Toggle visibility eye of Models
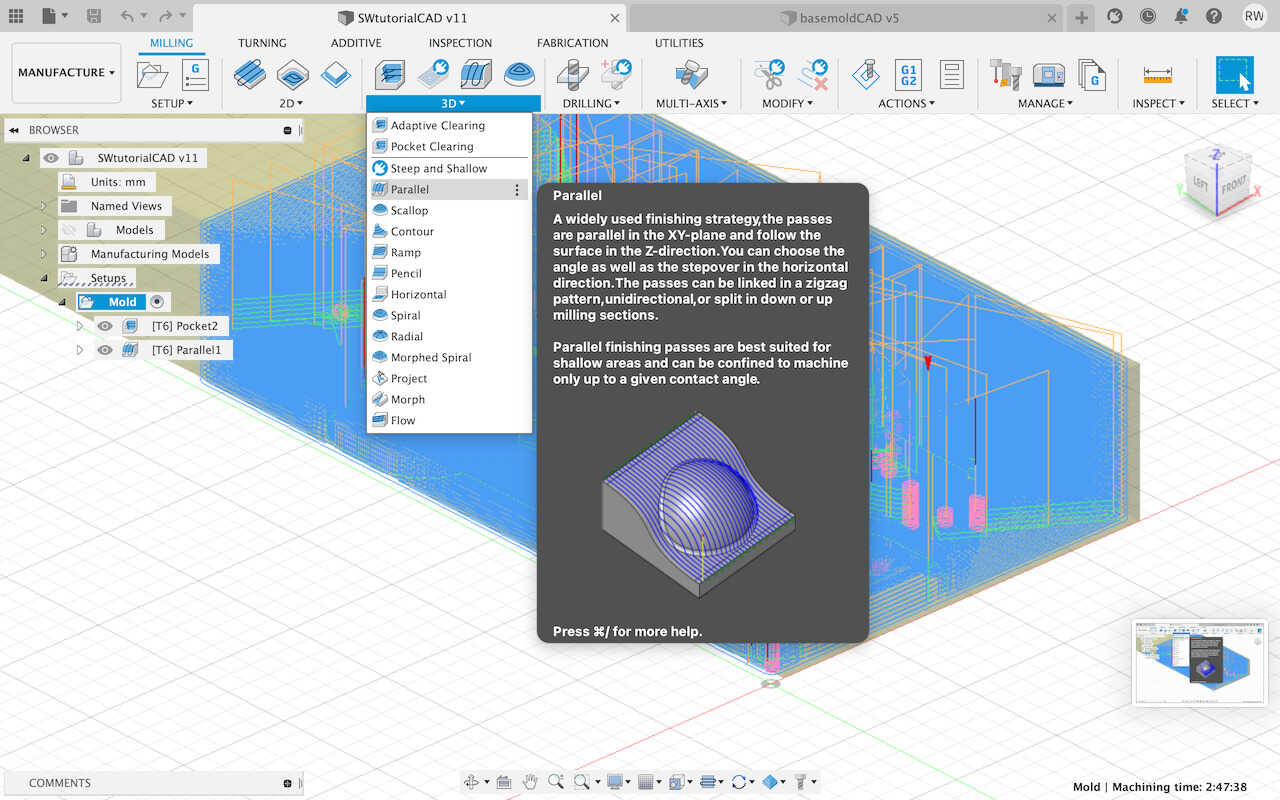The width and height of the screenshot is (1280, 800). coord(68,230)
